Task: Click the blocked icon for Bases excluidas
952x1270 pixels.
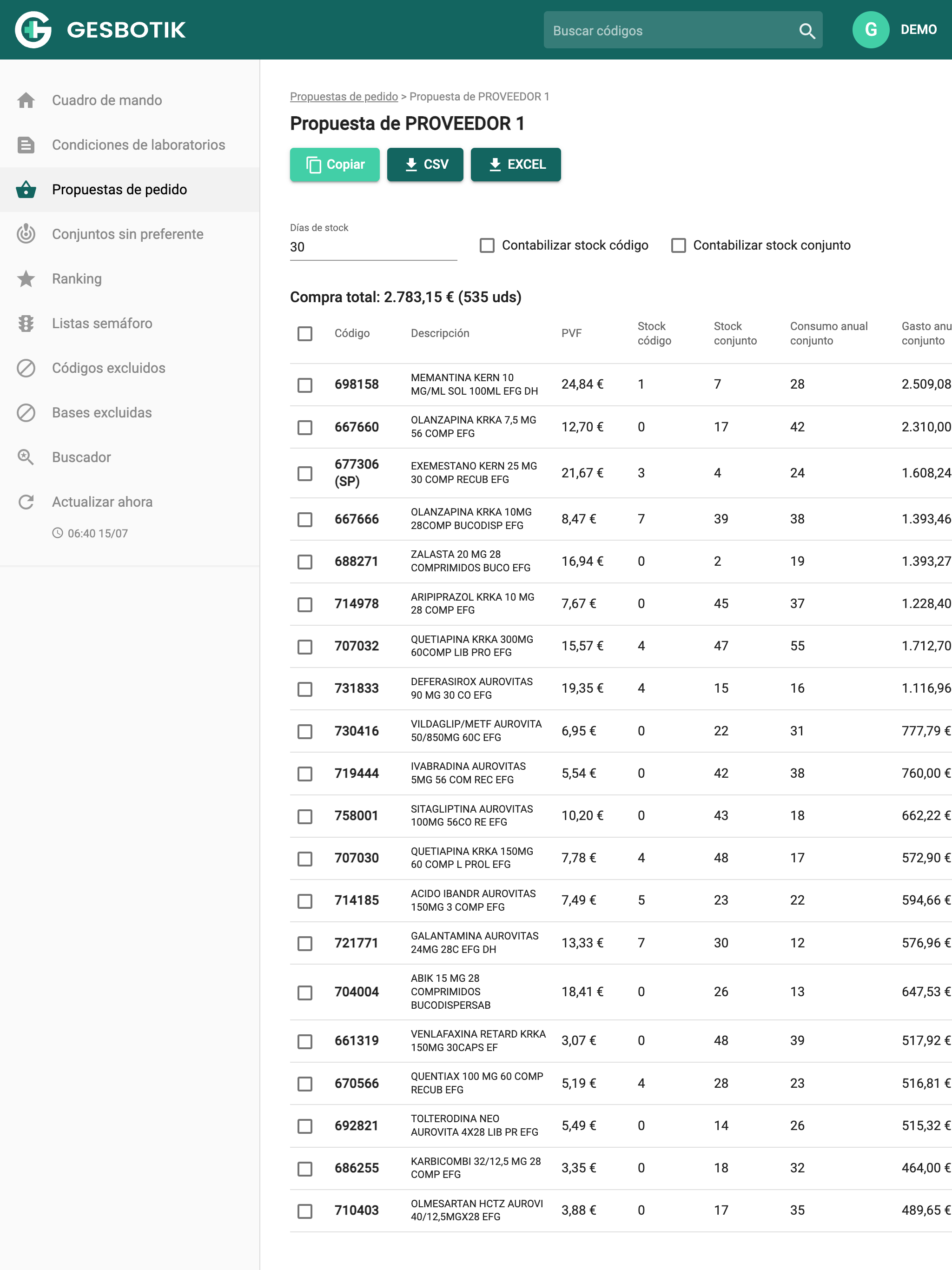Action: [26, 412]
